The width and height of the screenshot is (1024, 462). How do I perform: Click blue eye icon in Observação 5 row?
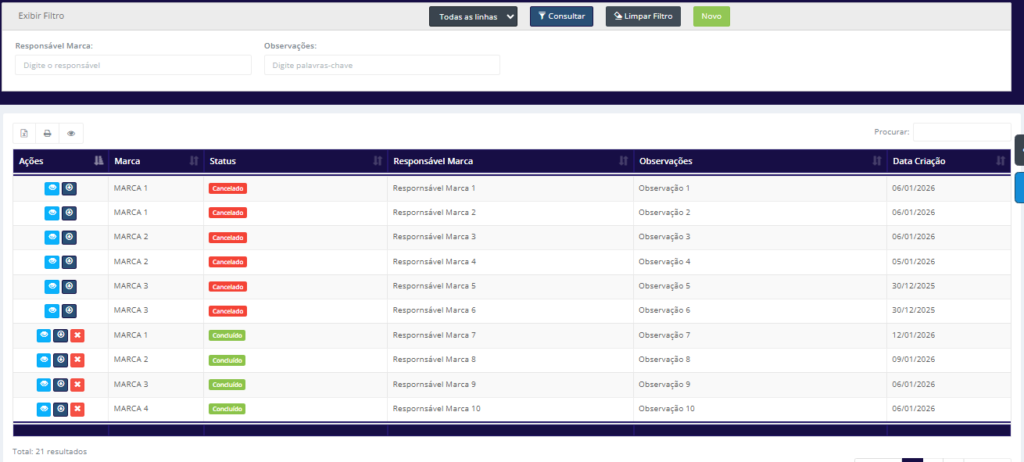click(52, 286)
